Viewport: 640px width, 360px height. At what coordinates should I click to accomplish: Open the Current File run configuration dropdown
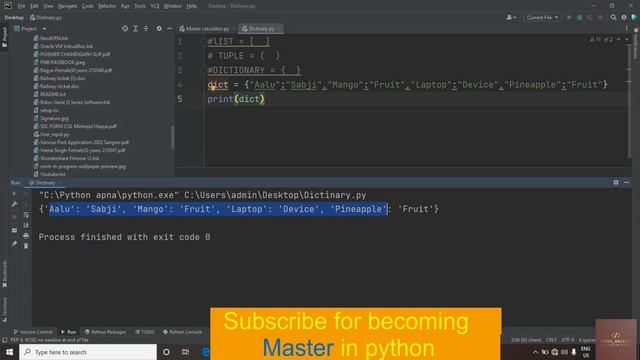pyautogui.click(x=542, y=18)
